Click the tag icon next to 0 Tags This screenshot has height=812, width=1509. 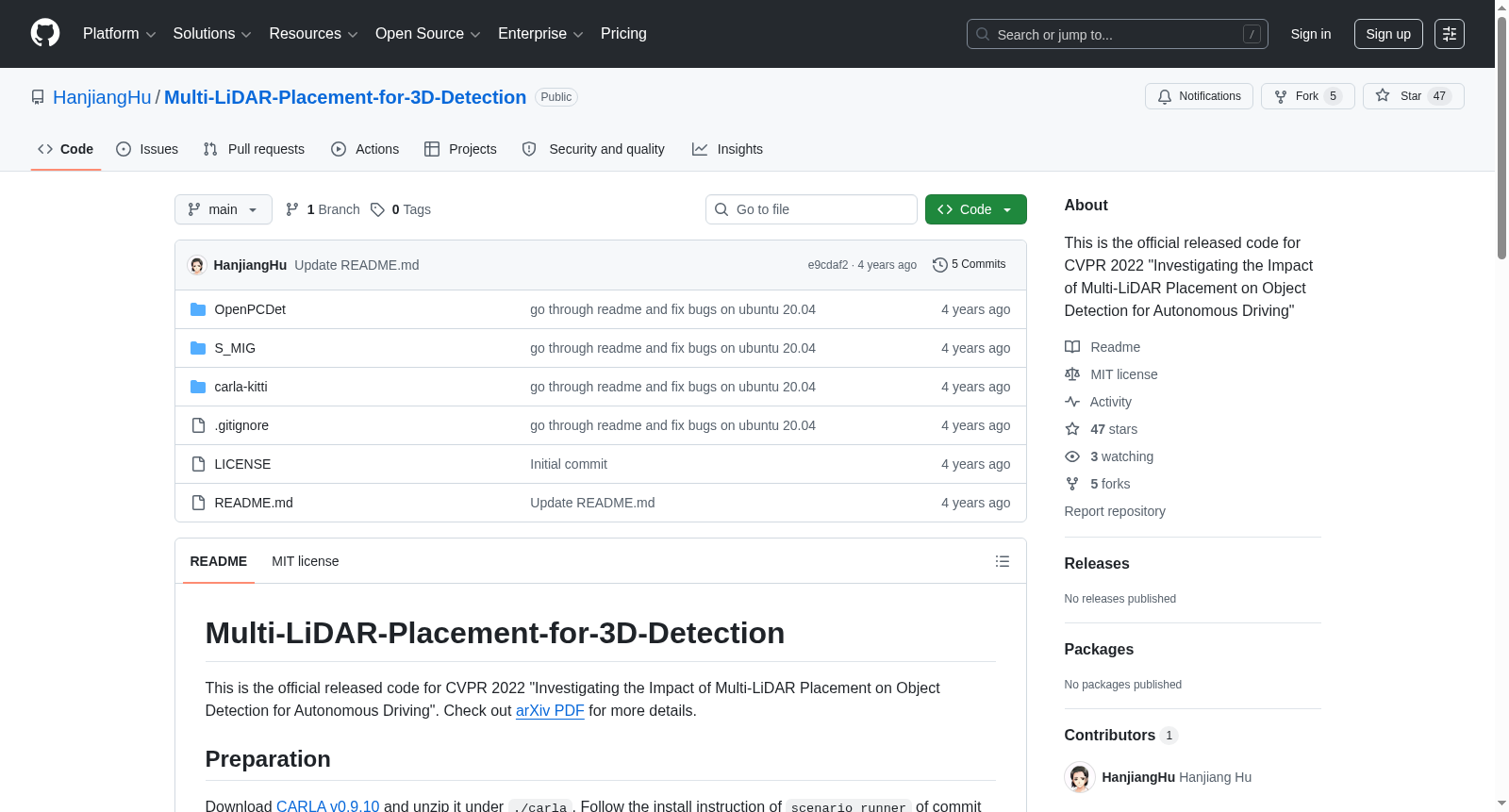(377, 209)
